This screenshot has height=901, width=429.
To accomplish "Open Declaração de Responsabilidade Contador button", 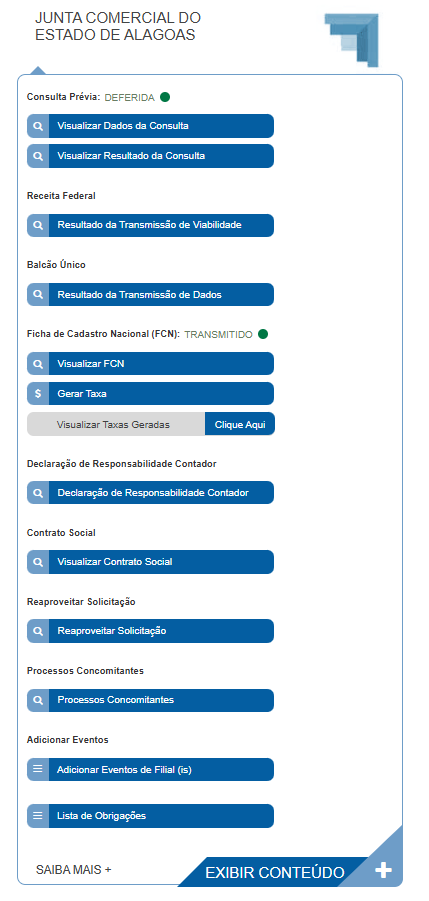I will click(150, 492).
